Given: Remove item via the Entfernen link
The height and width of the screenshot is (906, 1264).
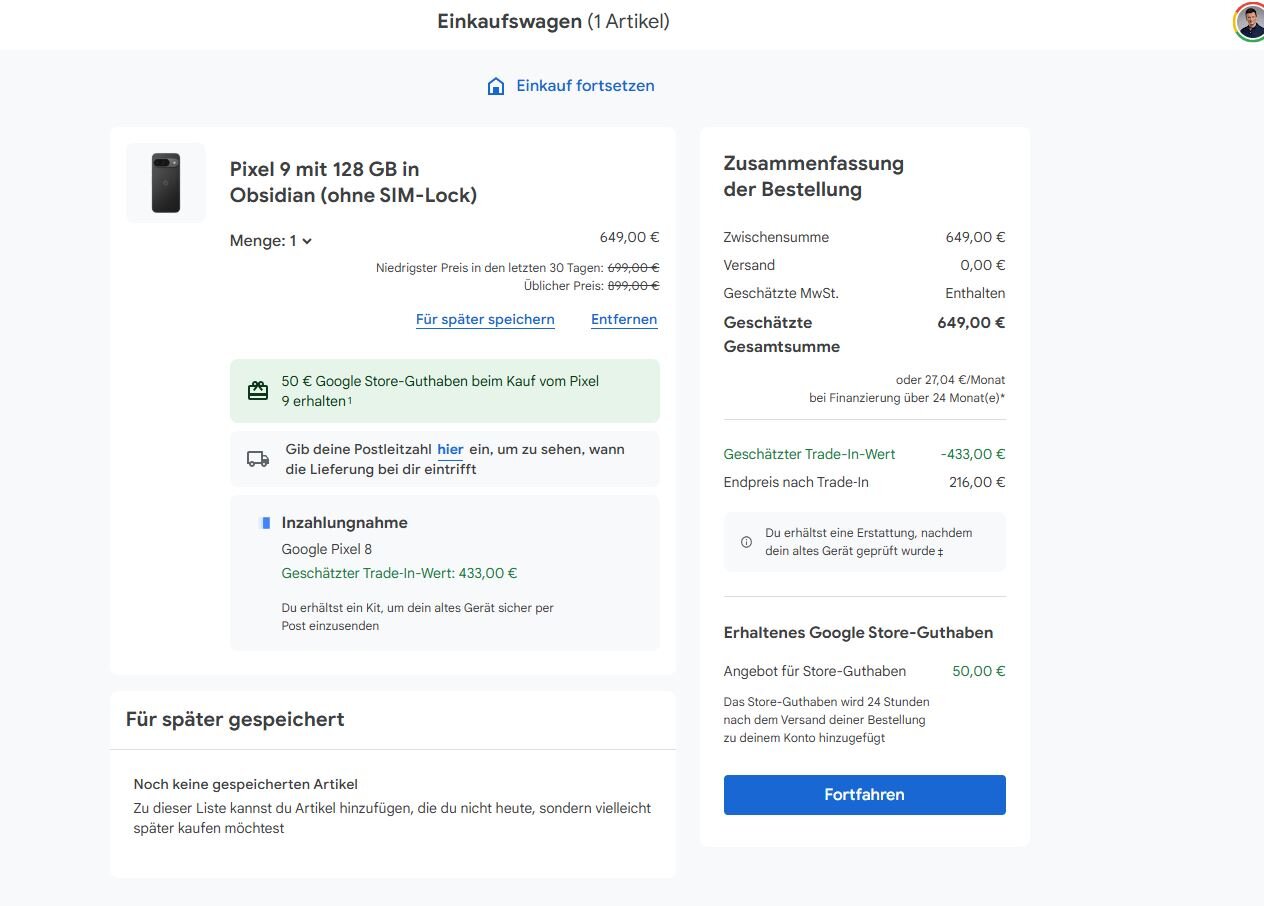Looking at the screenshot, I should click(624, 320).
